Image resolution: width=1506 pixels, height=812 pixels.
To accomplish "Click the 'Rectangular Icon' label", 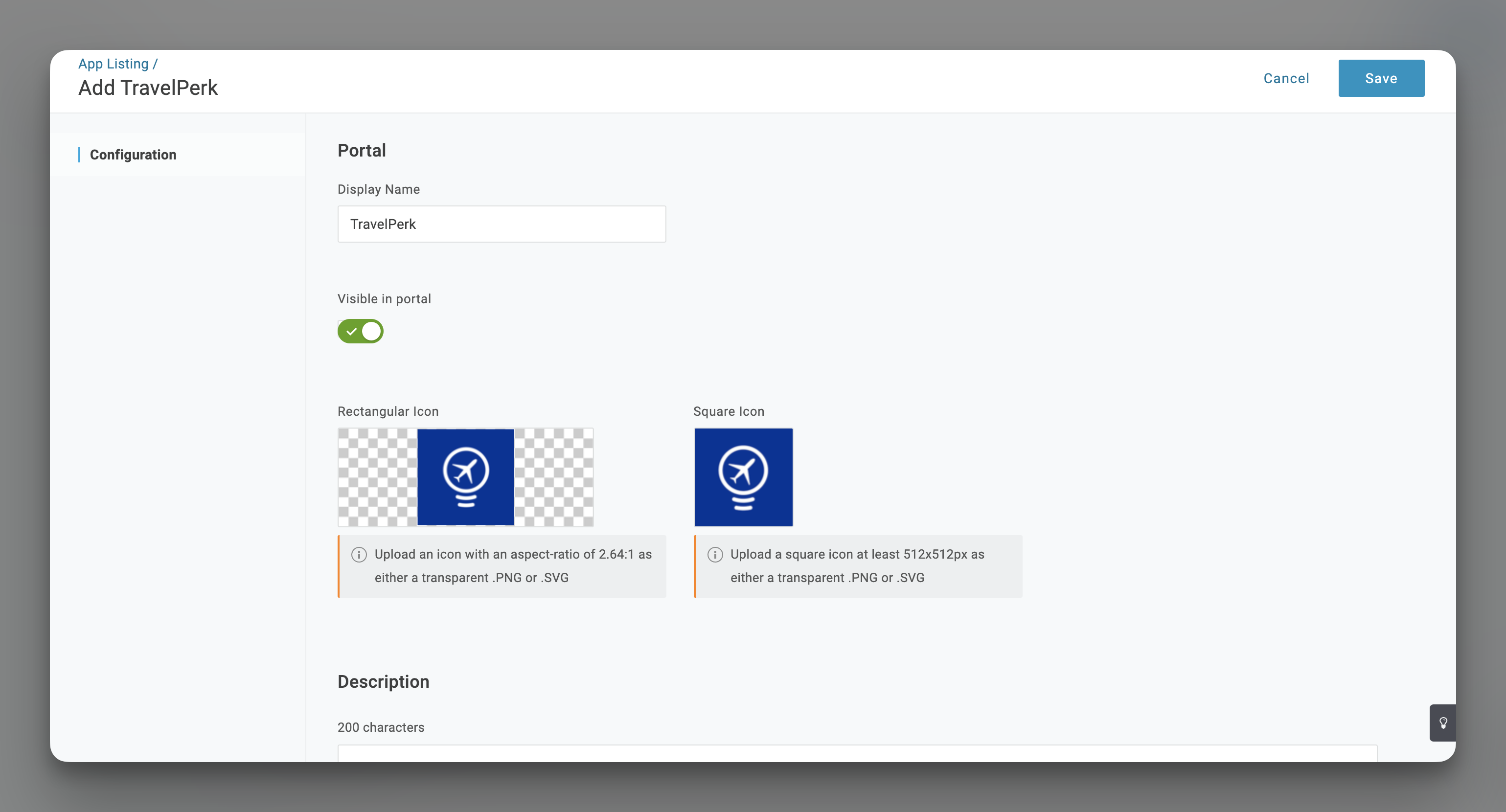I will coord(388,411).
